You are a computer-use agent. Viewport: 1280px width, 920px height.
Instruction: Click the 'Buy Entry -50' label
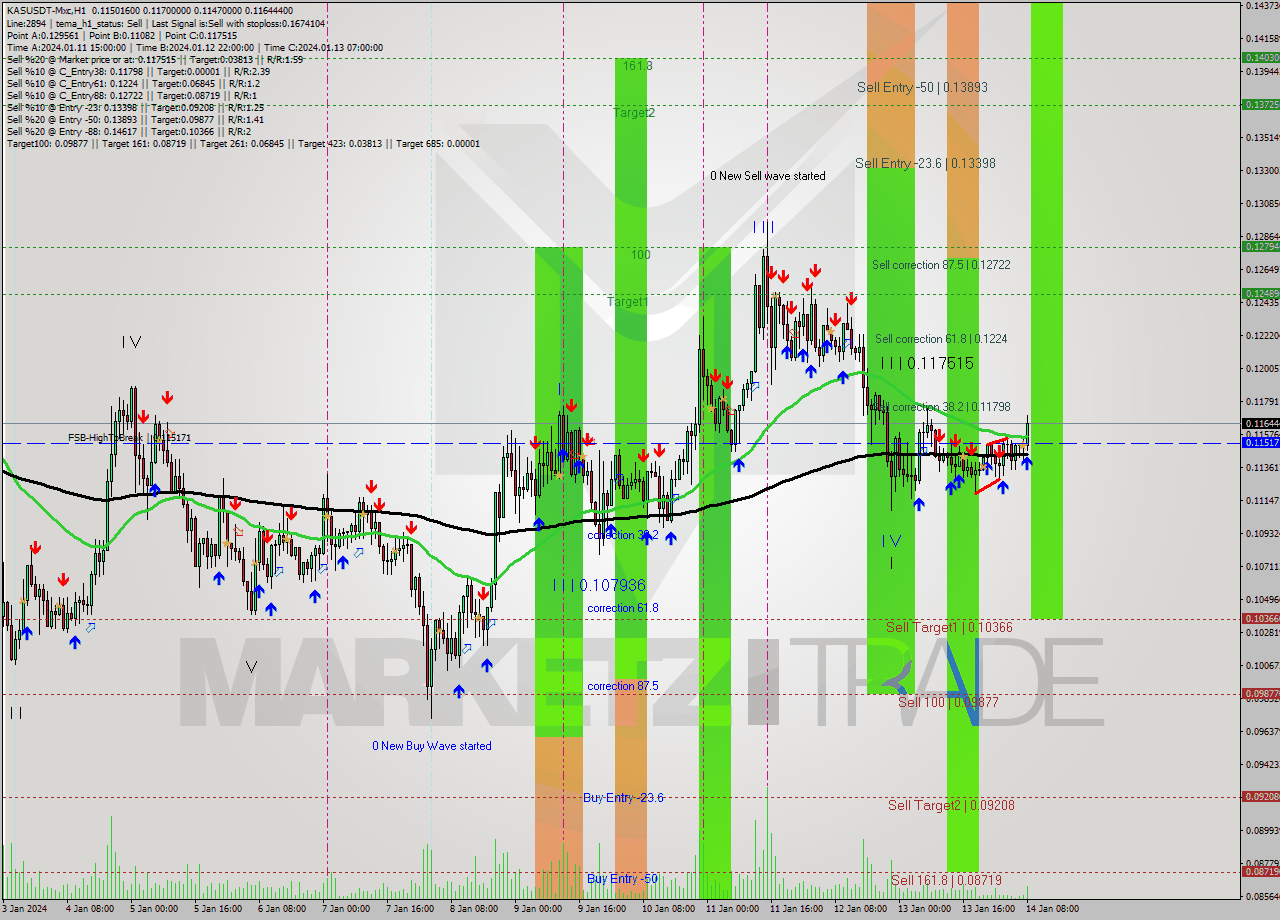tap(622, 879)
